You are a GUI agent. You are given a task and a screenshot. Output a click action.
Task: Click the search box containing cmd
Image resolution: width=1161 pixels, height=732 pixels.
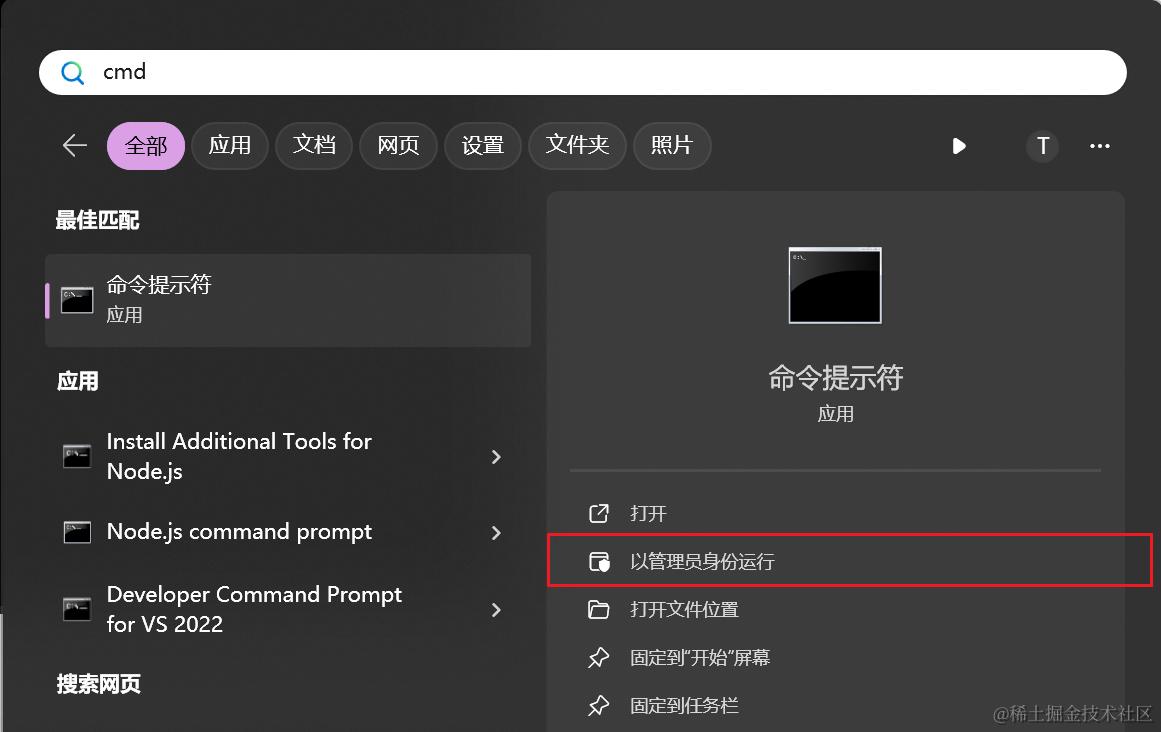[x=583, y=73]
